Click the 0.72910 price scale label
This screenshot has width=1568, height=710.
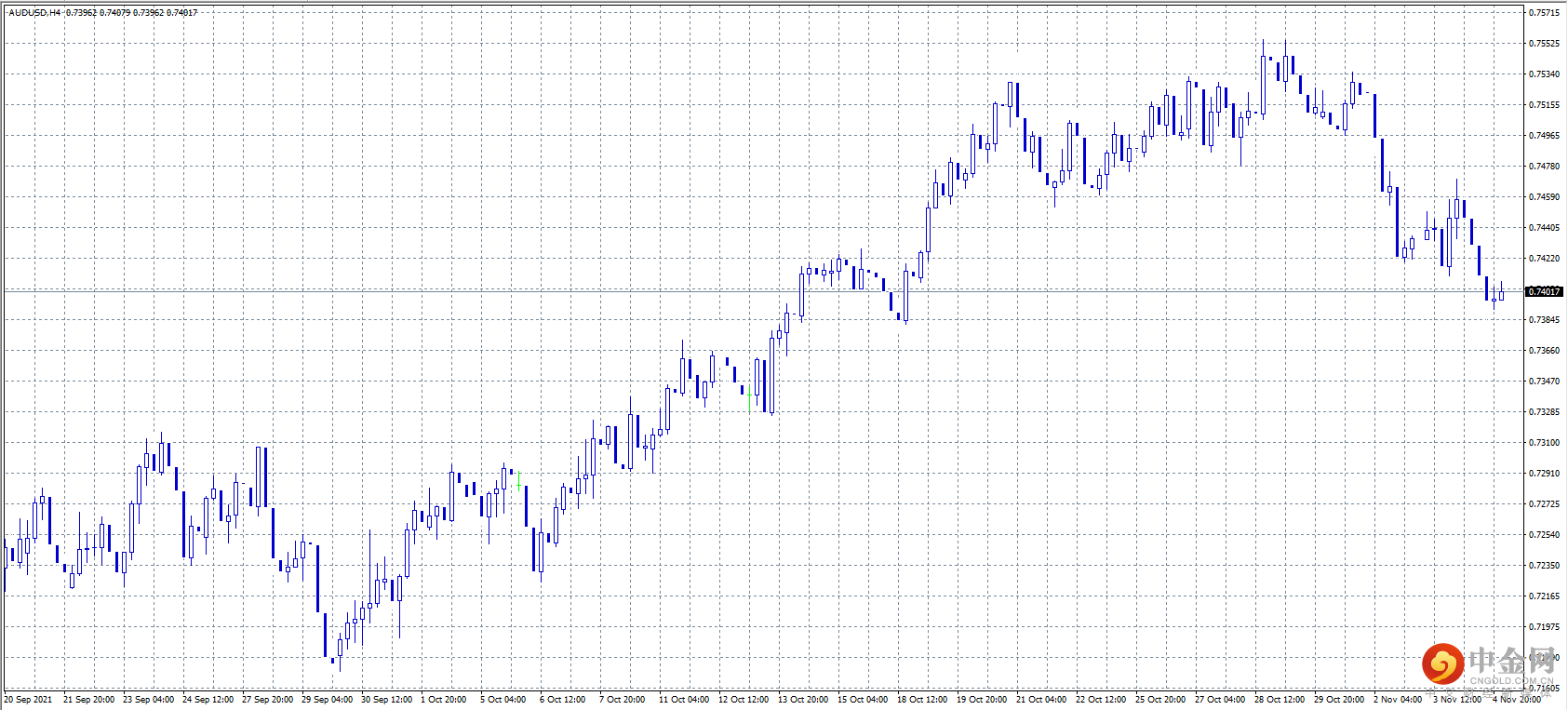[1545, 474]
